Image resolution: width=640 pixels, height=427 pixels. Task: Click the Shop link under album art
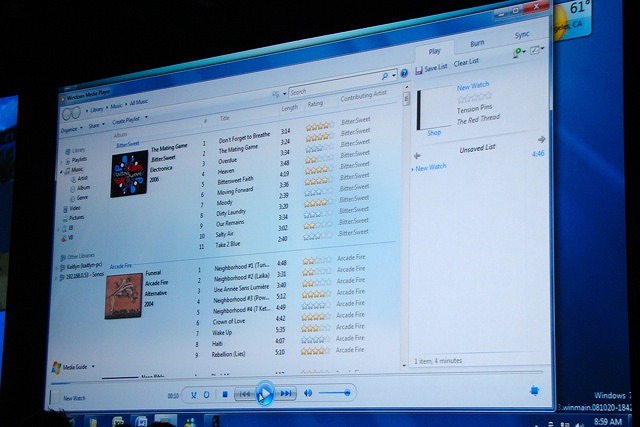pyautogui.click(x=434, y=133)
